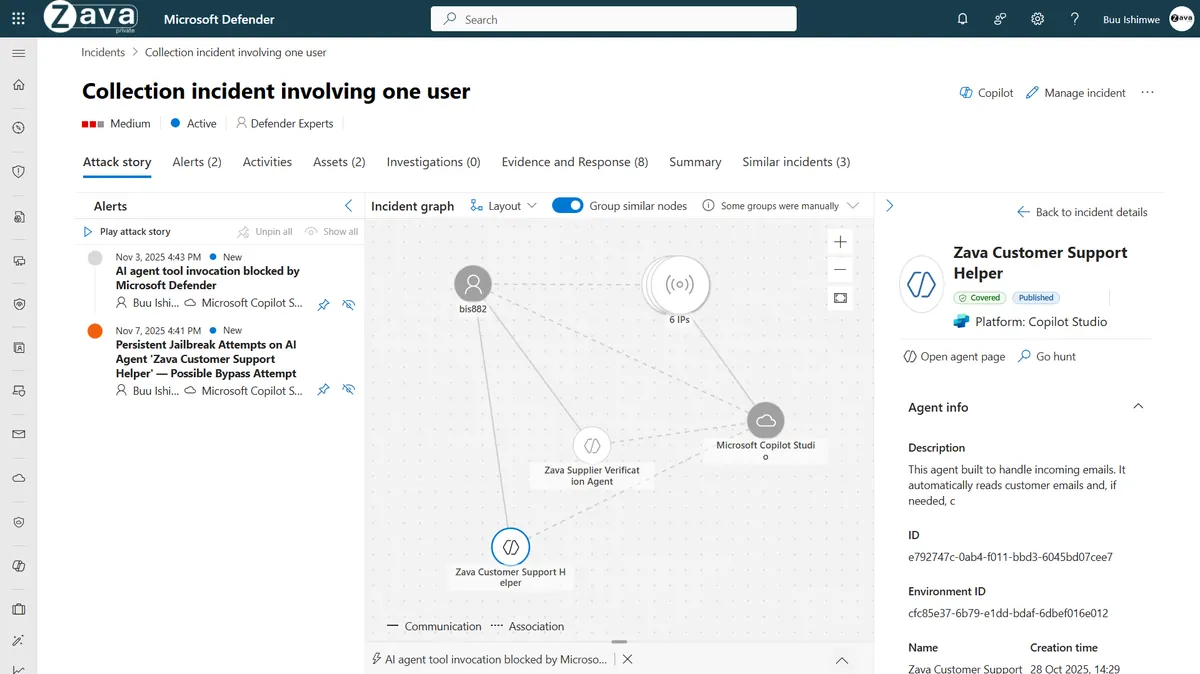This screenshot has height=674, width=1200.
Task: Click the notifications bell icon
Action: tap(963, 19)
